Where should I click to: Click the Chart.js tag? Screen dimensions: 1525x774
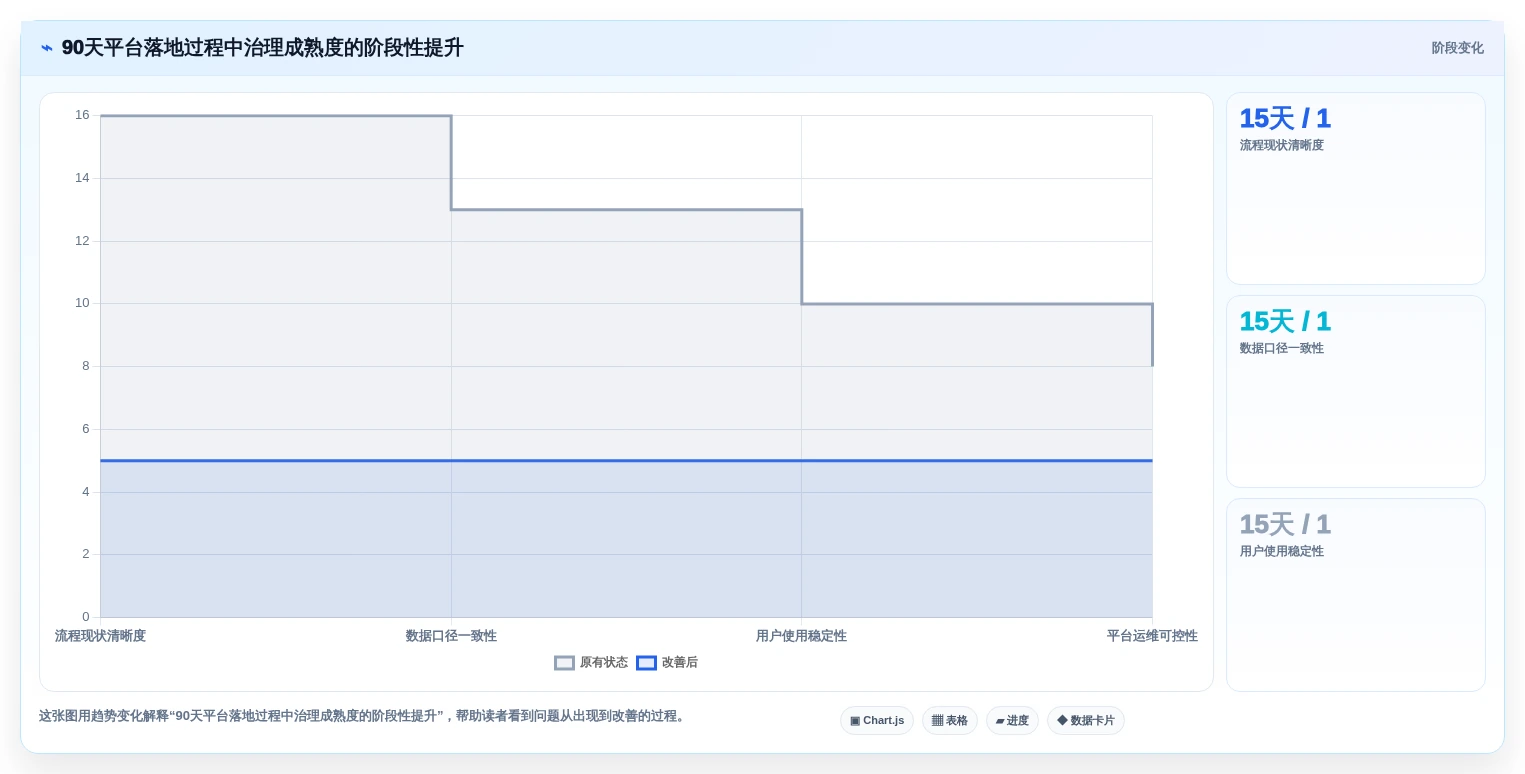[x=877, y=720]
